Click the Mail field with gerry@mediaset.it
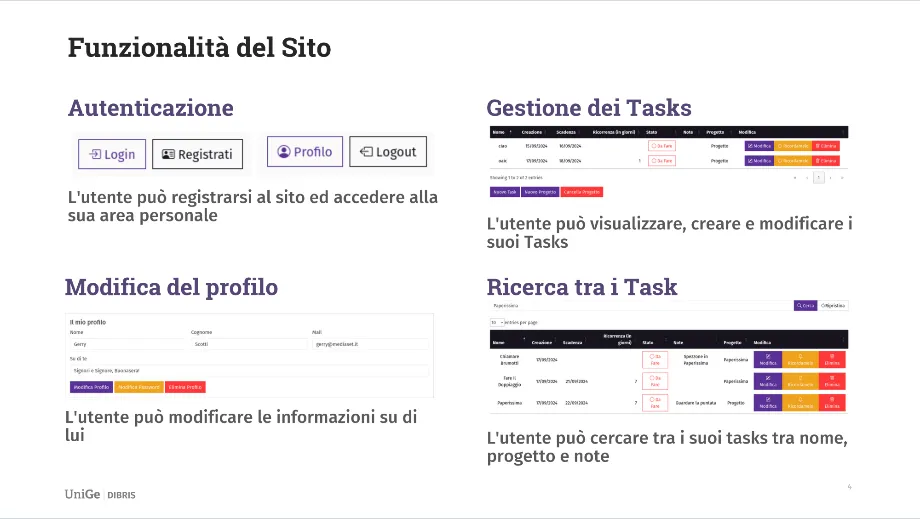 pos(370,344)
